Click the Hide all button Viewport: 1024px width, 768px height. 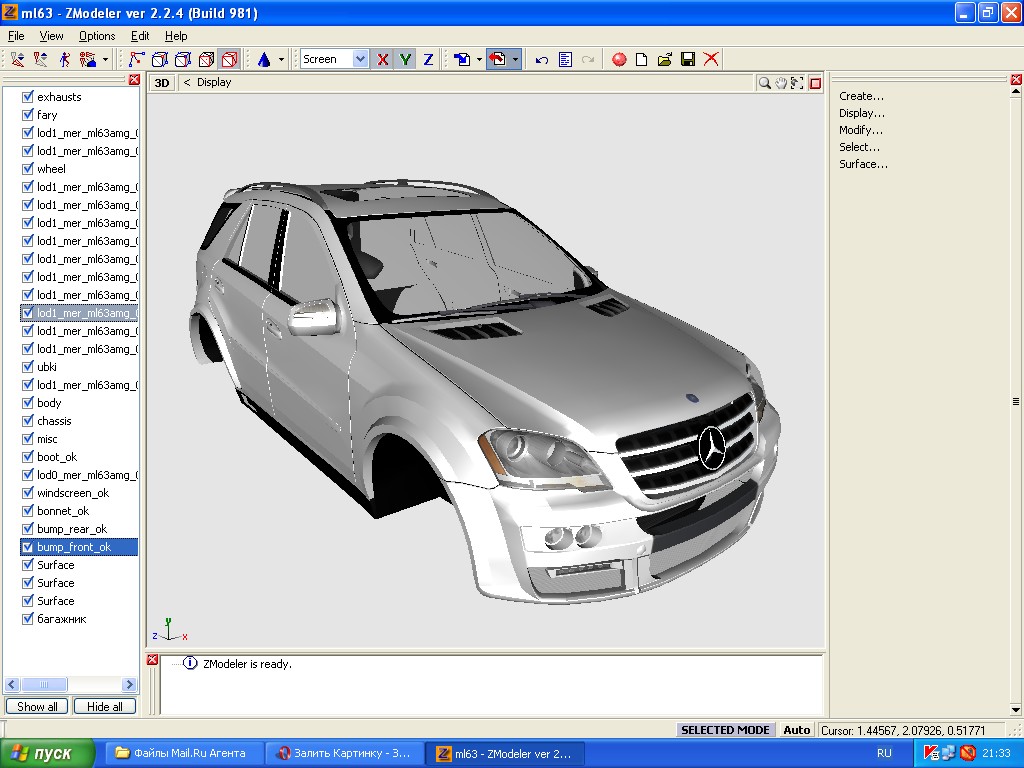tap(104, 707)
